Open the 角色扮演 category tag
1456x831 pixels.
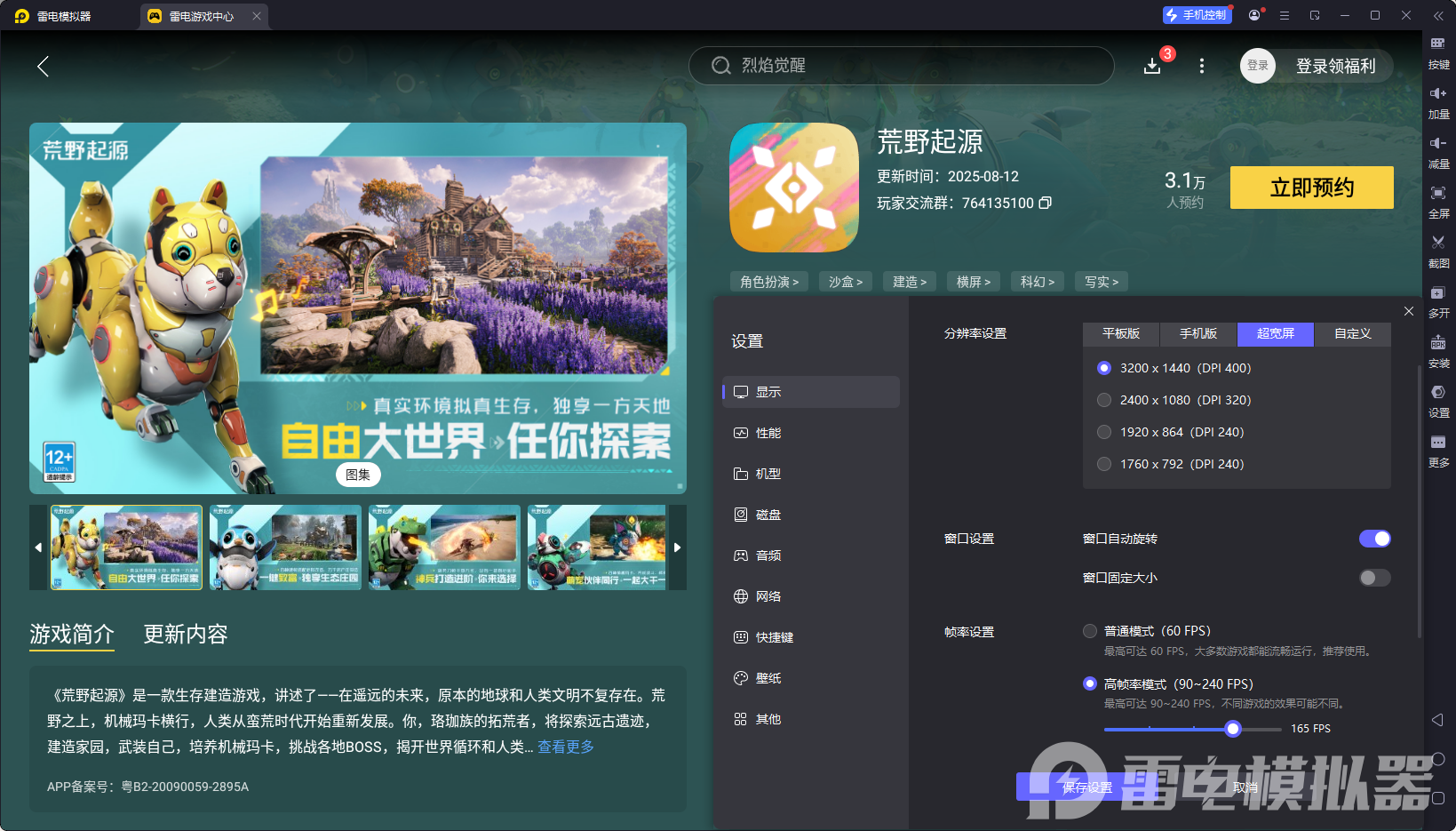[768, 281]
